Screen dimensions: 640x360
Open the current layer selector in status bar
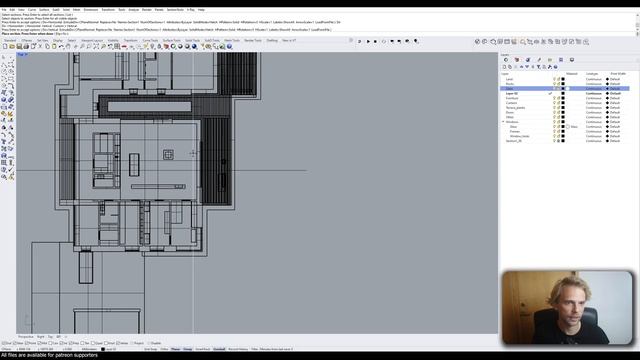coord(109,349)
